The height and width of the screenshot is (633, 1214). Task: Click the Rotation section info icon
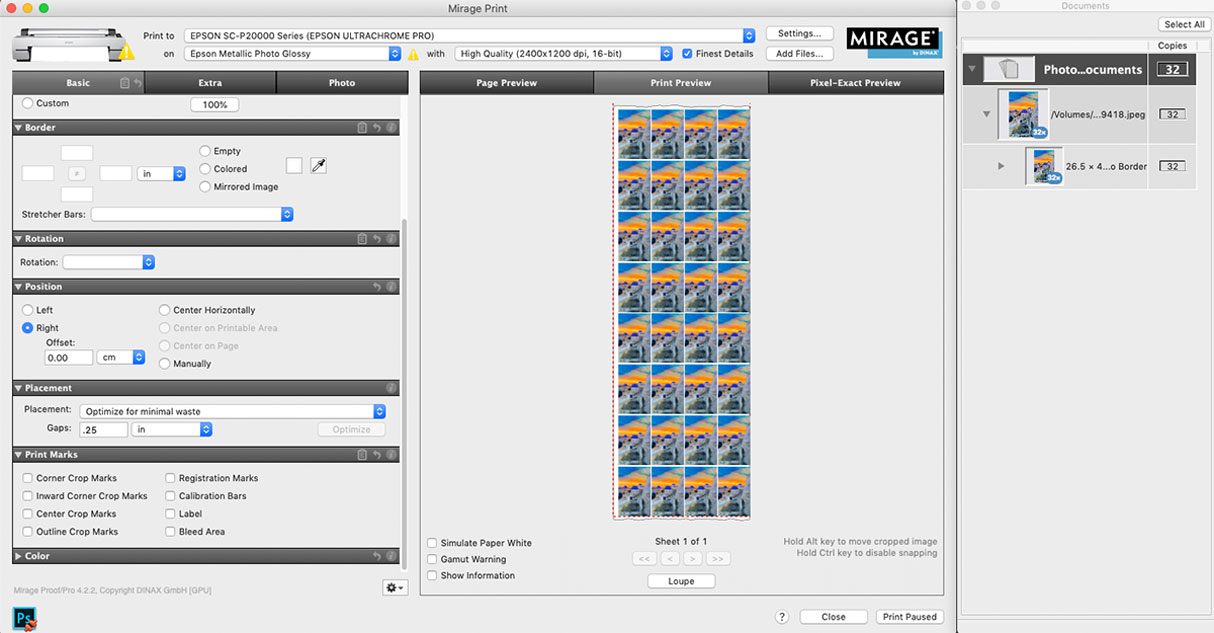[391, 239]
